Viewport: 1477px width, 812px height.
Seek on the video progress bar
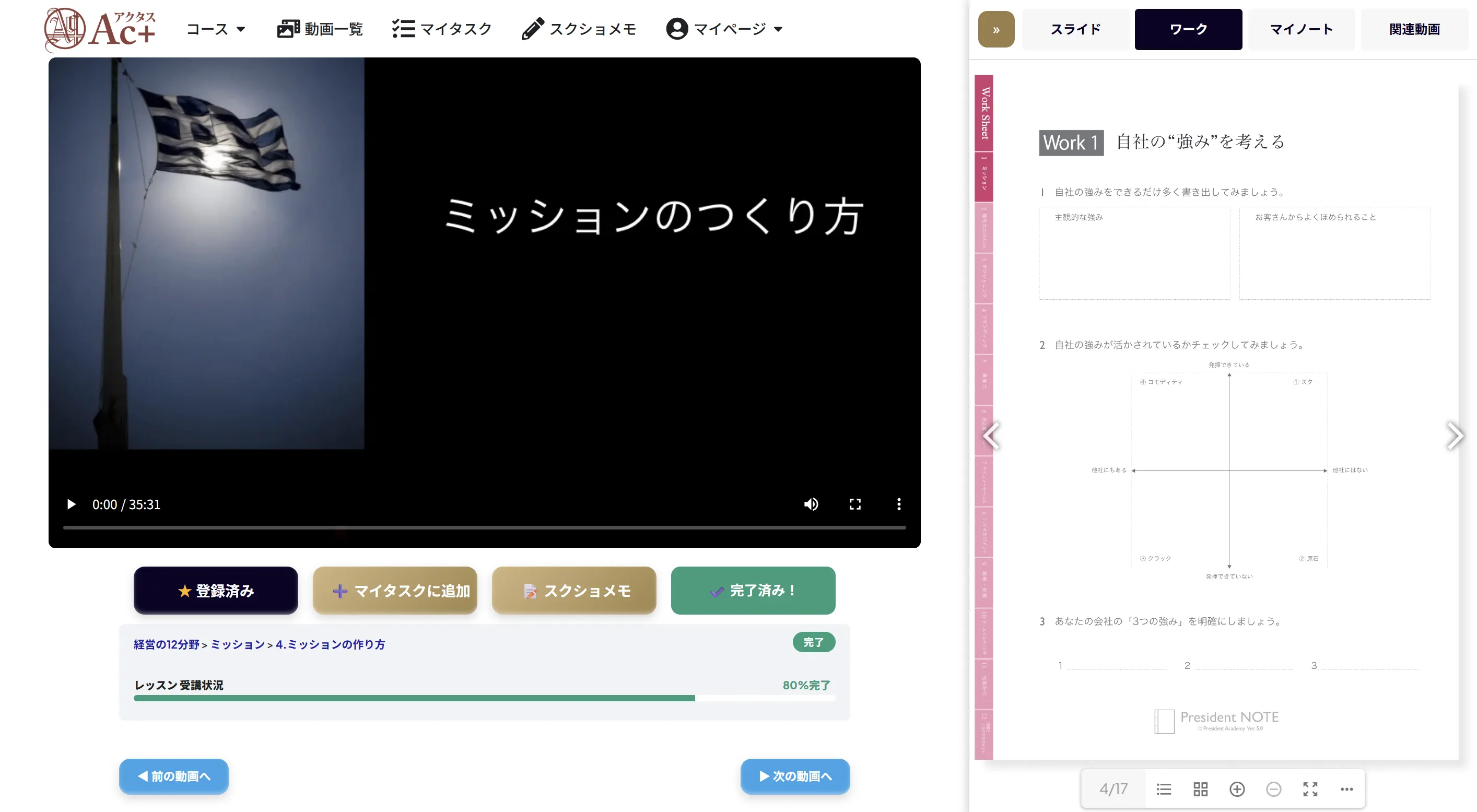pyautogui.click(x=485, y=527)
